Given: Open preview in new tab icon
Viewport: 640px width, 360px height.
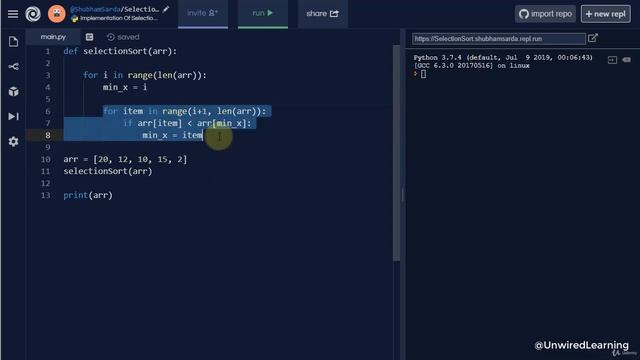Looking at the screenshot, I should coord(593,38).
